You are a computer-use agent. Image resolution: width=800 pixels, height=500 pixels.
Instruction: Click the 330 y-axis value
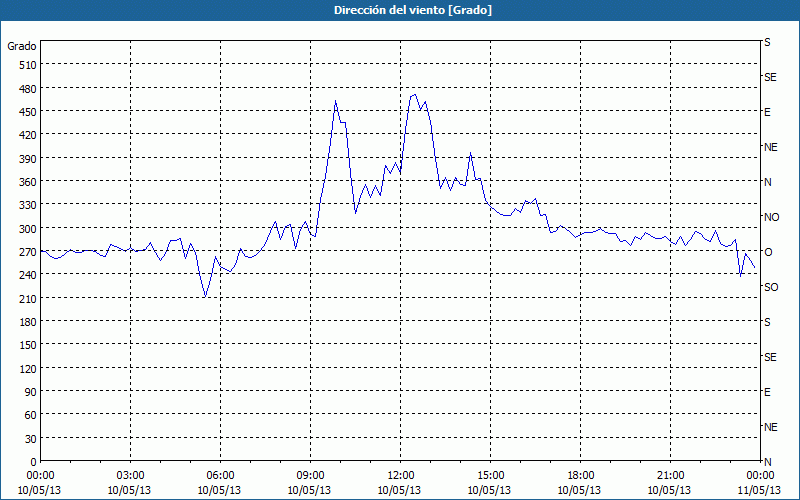point(29,205)
